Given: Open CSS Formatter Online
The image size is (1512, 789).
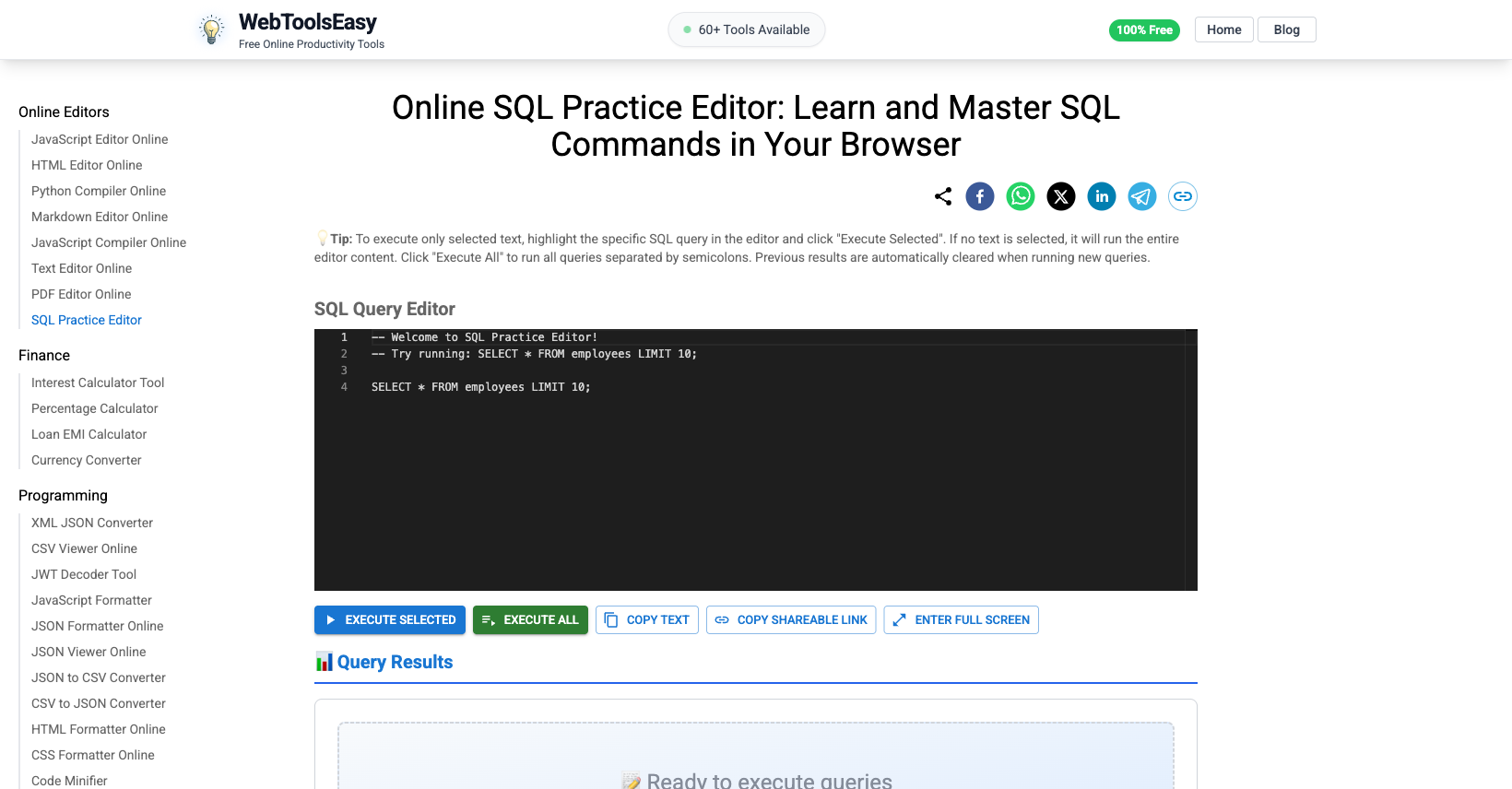Looking at the screenshot, I should 93,755.
